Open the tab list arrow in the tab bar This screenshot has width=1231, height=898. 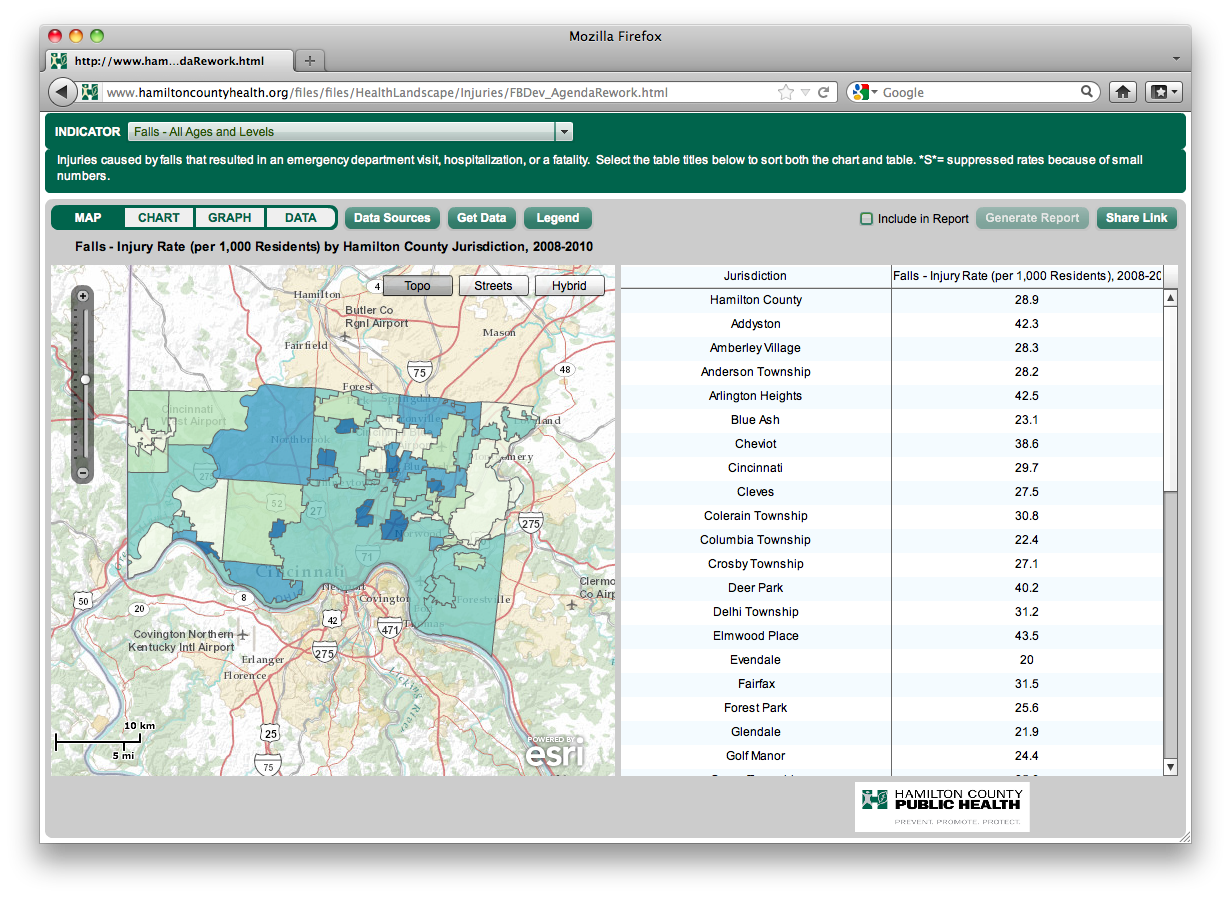tap(1176, 60)
